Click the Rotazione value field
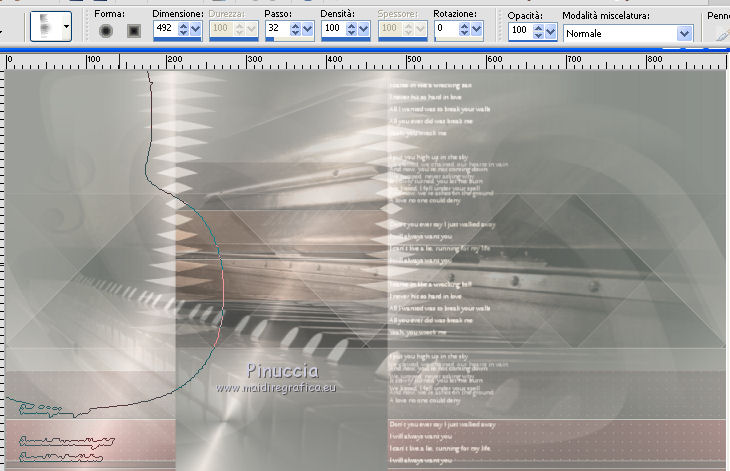 pos(446,28)
